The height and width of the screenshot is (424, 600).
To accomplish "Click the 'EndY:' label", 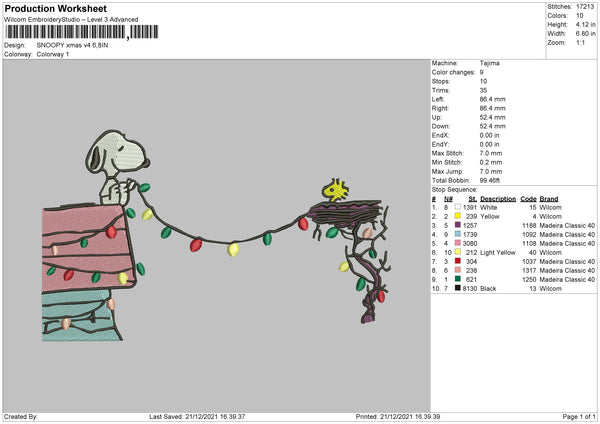I will [x=440, y=144].
